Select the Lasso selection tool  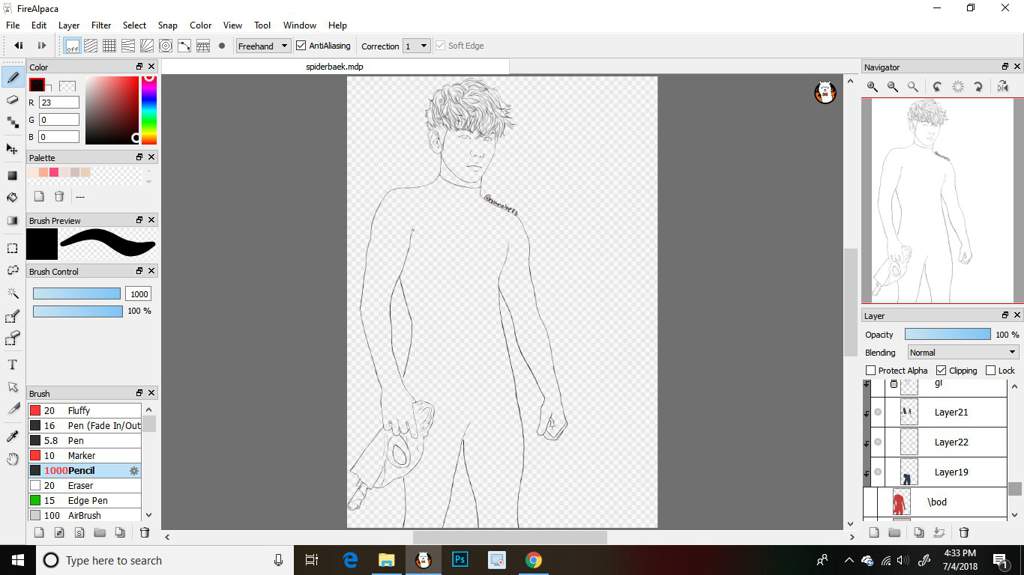coord(12,271)
